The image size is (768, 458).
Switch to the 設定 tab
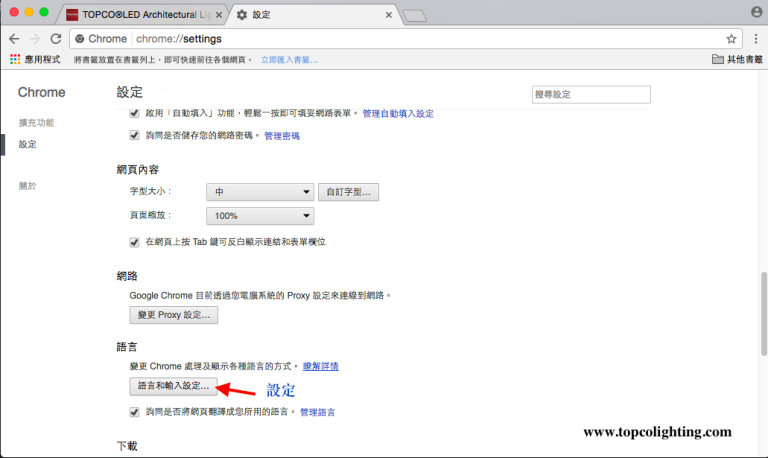[313, 15]
